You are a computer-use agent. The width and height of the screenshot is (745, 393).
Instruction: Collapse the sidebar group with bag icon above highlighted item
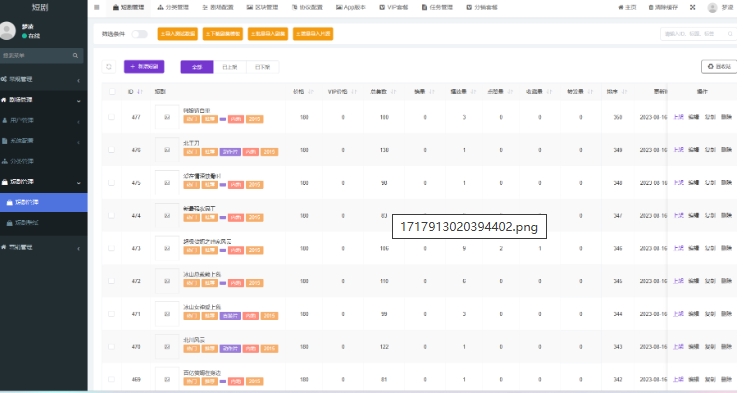43,182
